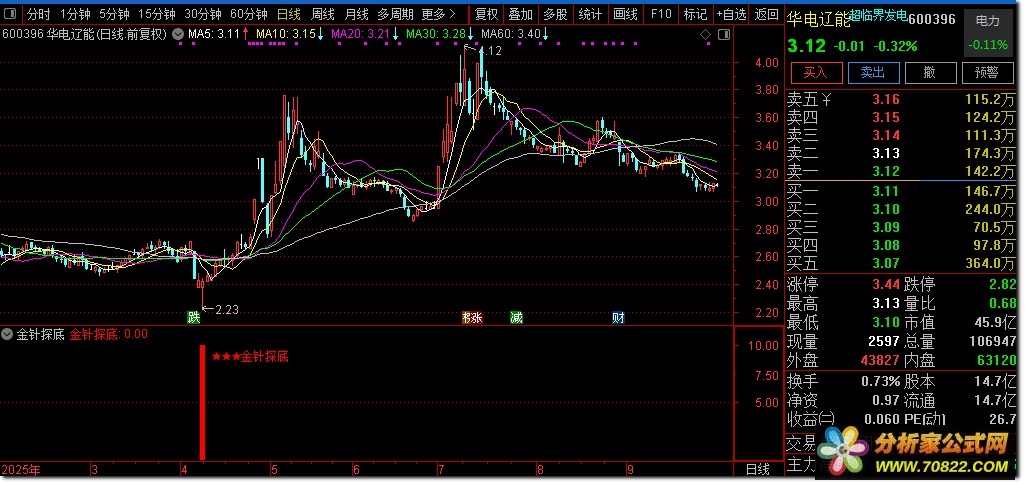Click the 2.23 low price annotation
1025x483 pixels.
(227, 310)
